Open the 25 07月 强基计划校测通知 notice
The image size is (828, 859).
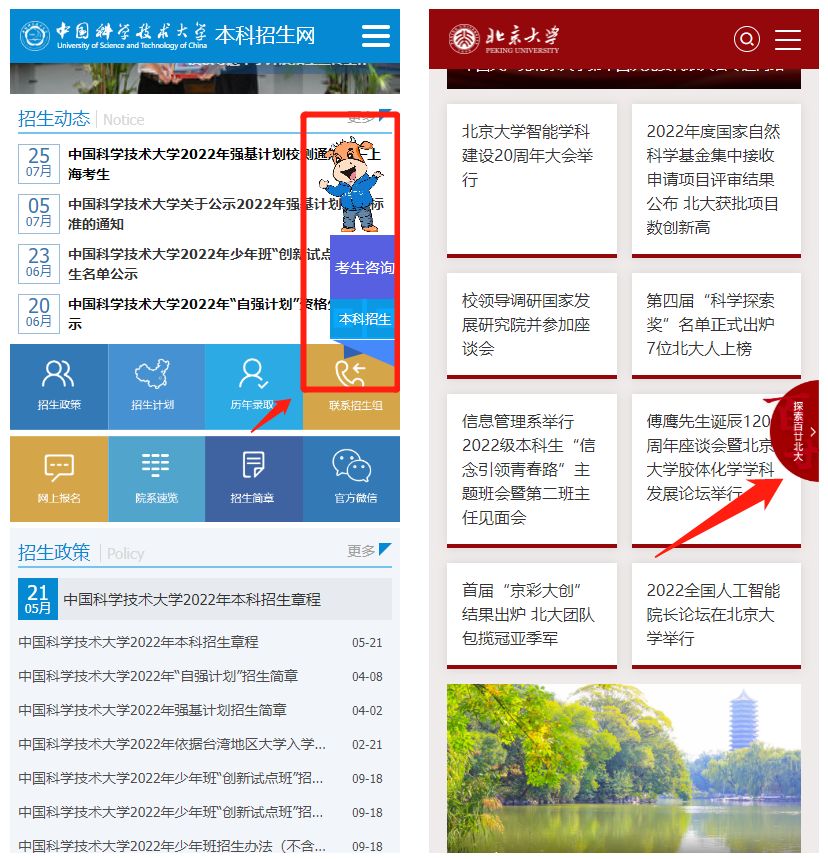coord(205,164)
